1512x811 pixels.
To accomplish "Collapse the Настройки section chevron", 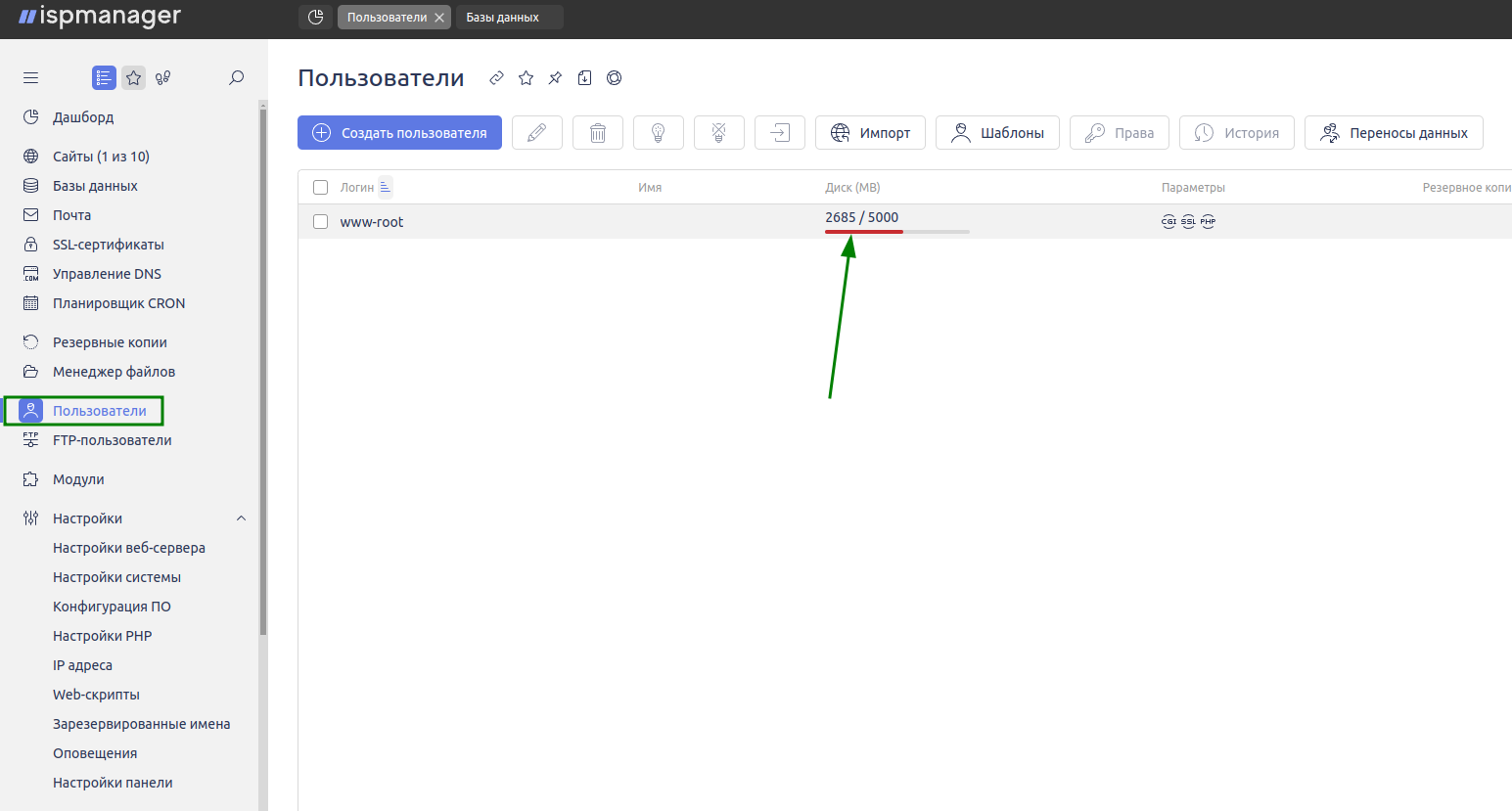I will point(241,518).
